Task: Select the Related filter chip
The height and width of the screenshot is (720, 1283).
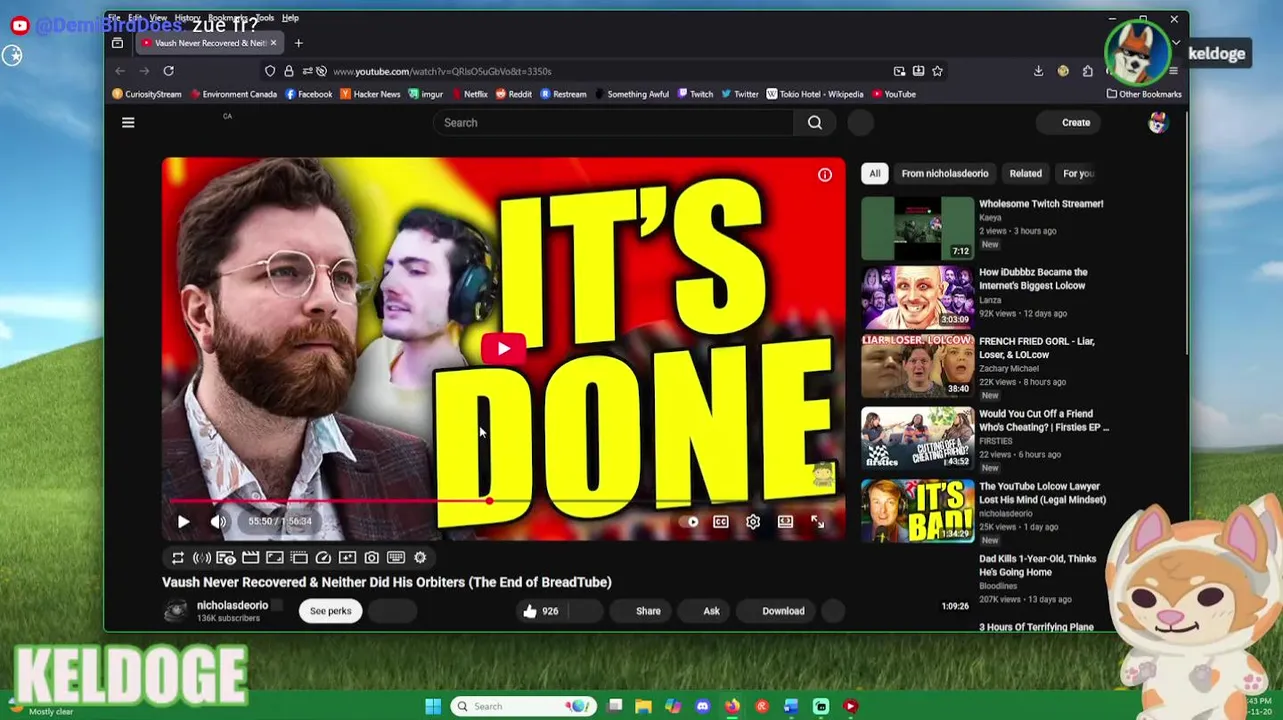Action: tap(1025, 174)
